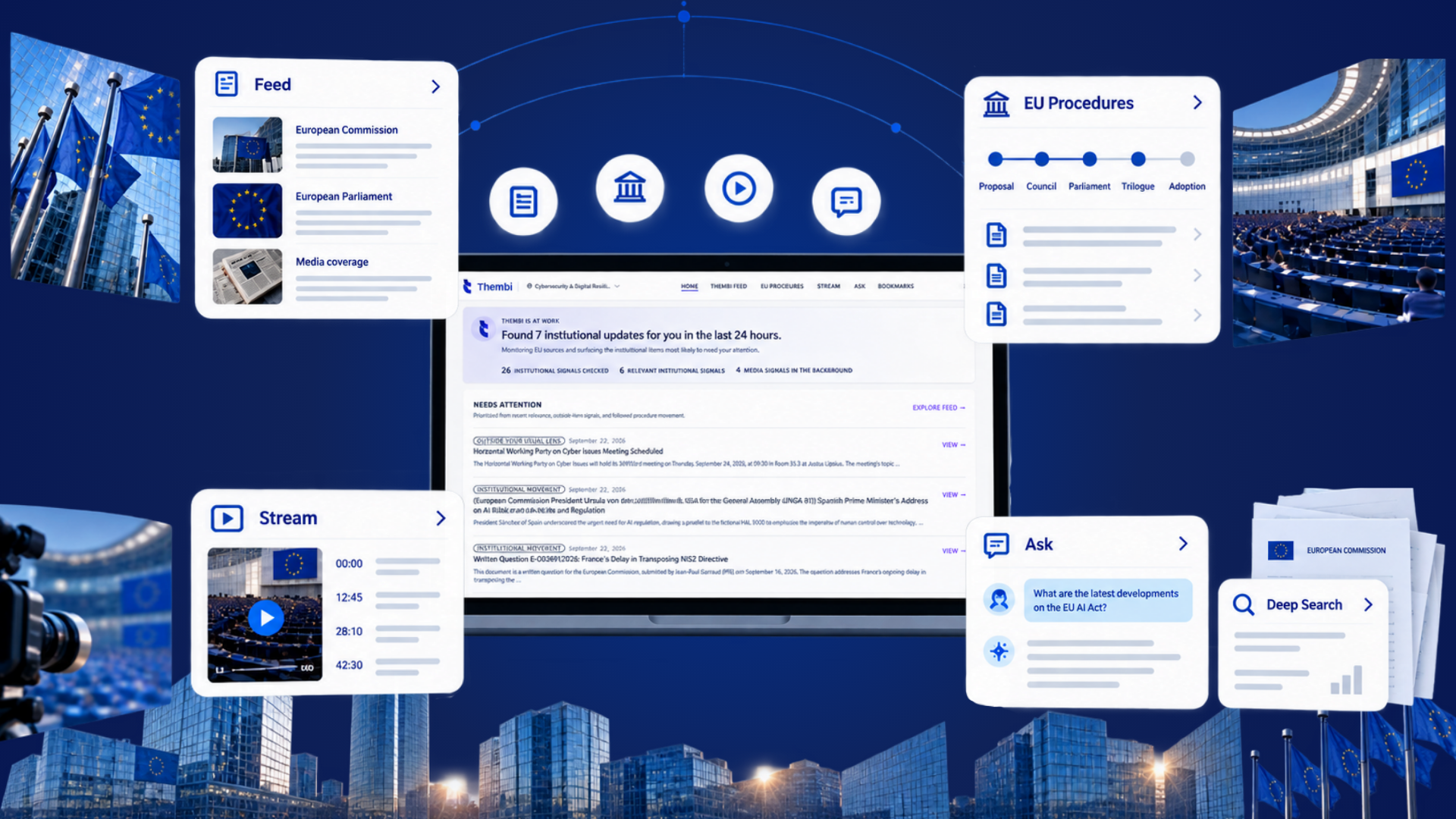Switch to the HOME tab
The image size is (1456, 819).
click(689, 287)
